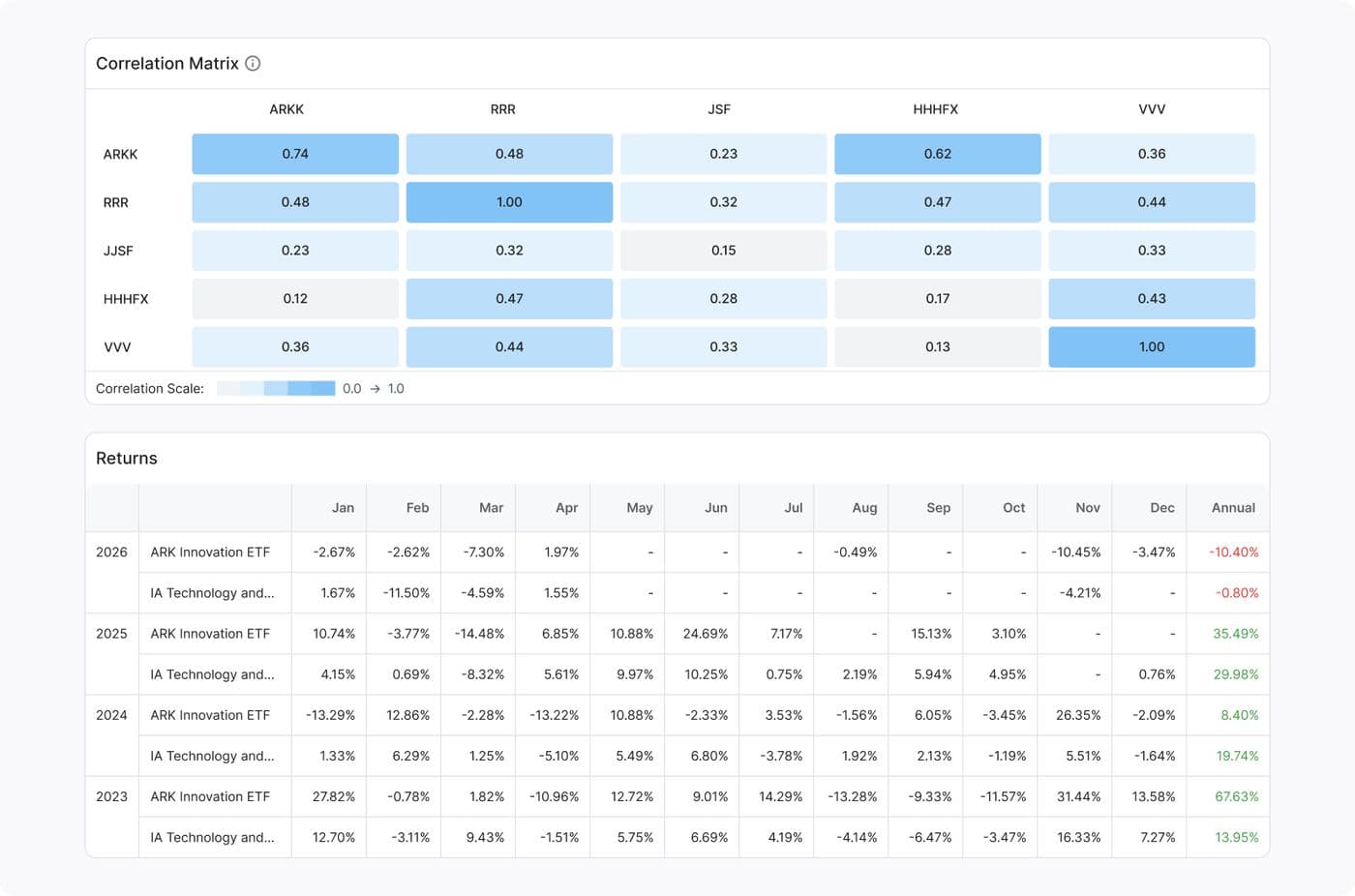Click the 67.63% annual return value
1355x896 pixels.
click(x=1237, y=796)
